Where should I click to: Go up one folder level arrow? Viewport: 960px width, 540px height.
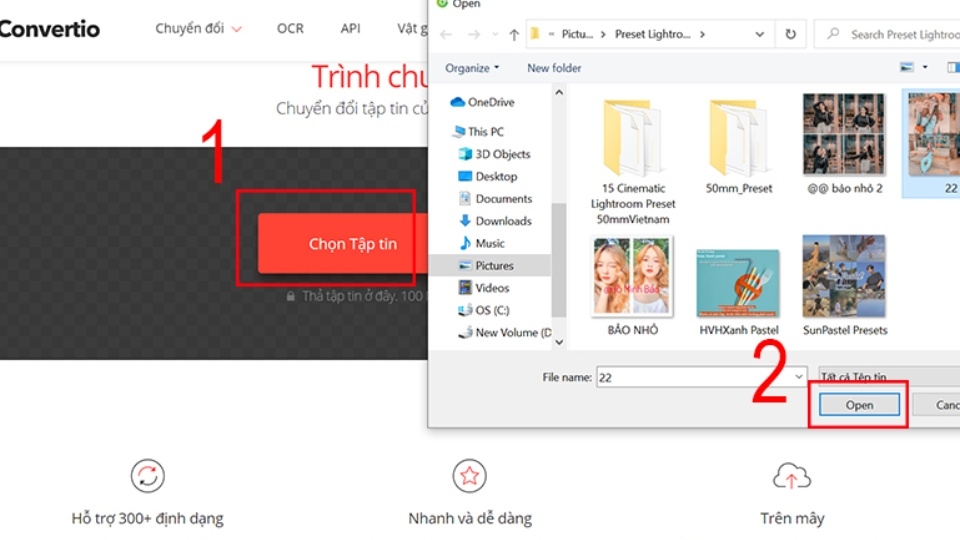pos(514,35)
